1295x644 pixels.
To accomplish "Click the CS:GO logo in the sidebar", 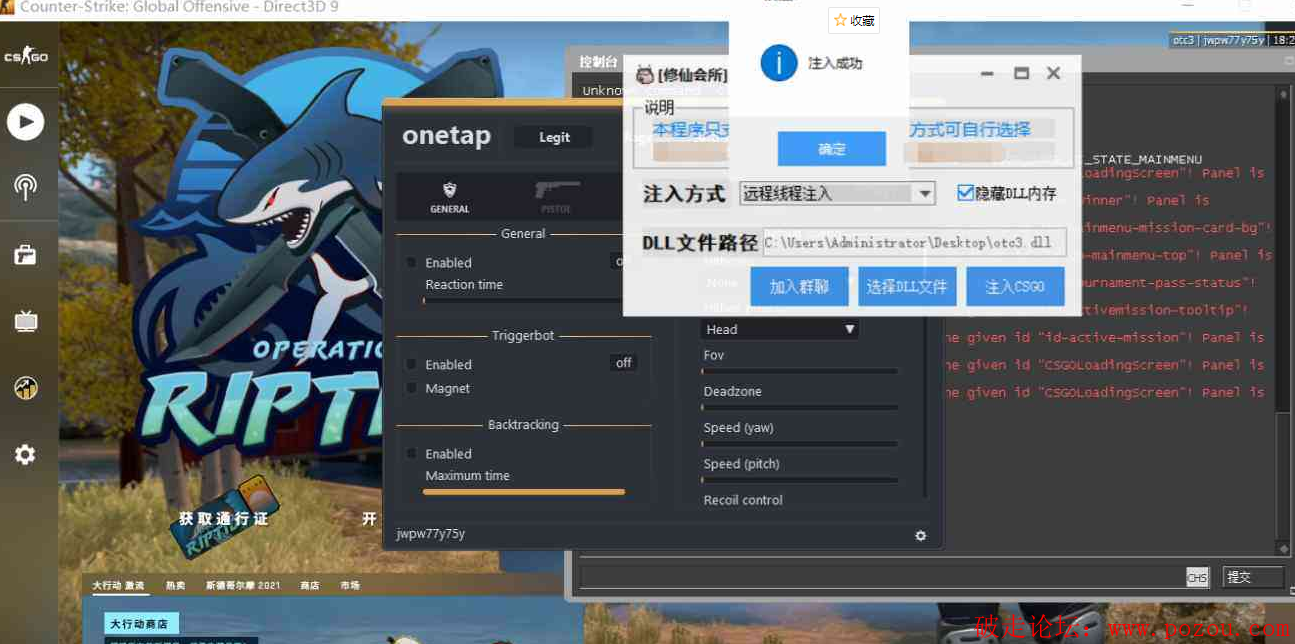I will (26, 57).
